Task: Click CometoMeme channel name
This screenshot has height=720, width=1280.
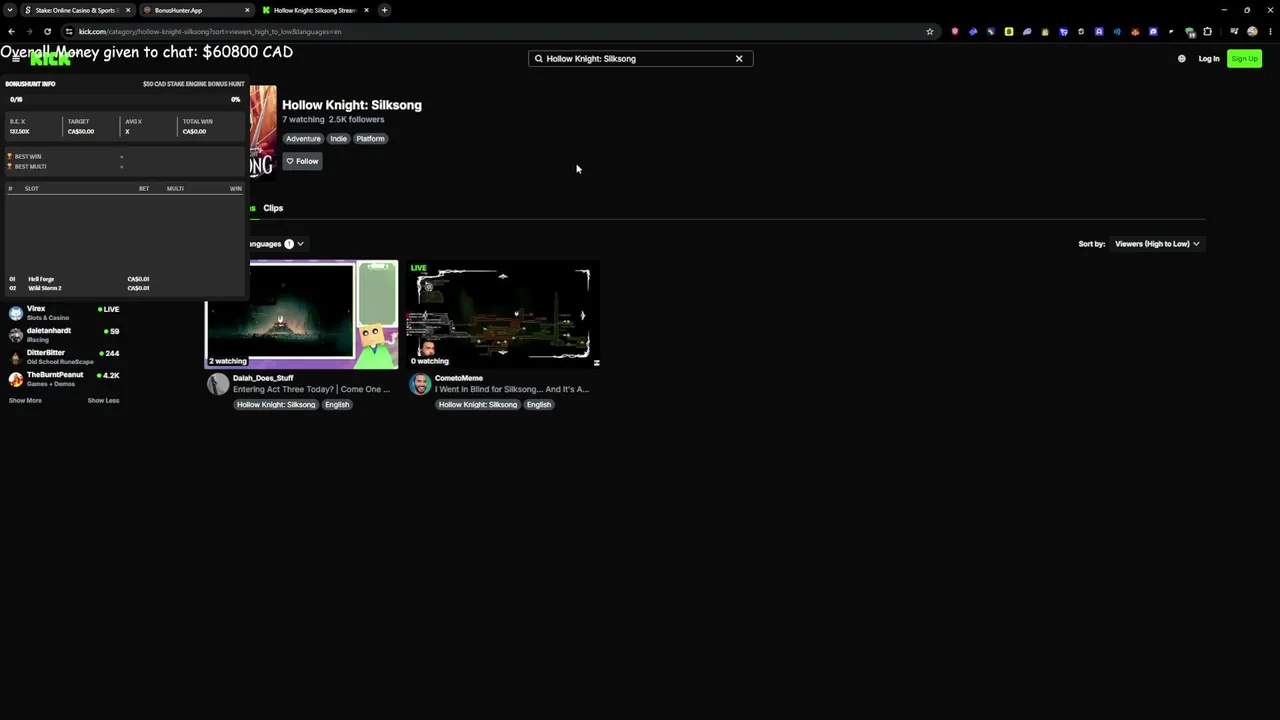Action: [x=459, y=378]
